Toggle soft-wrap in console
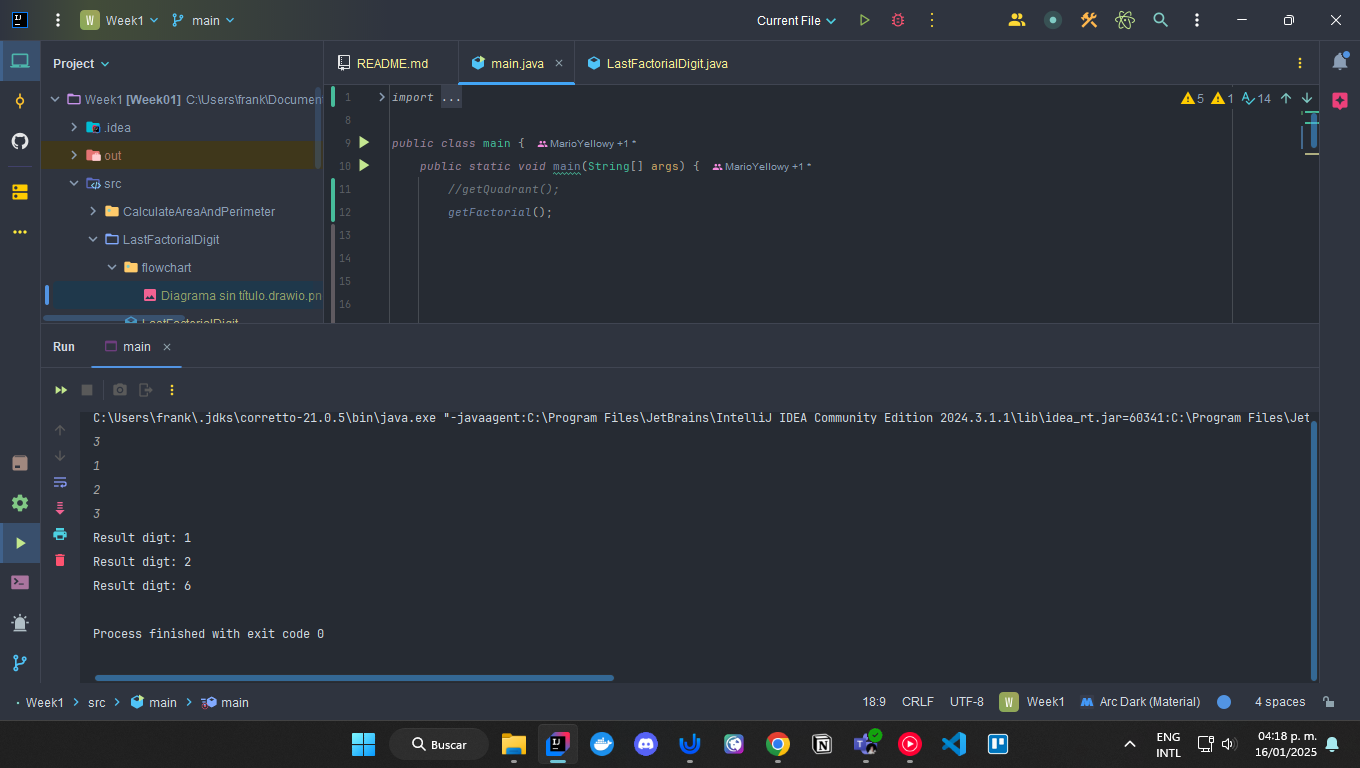This screenshot has height=768, width=1360. coord(60,482)
